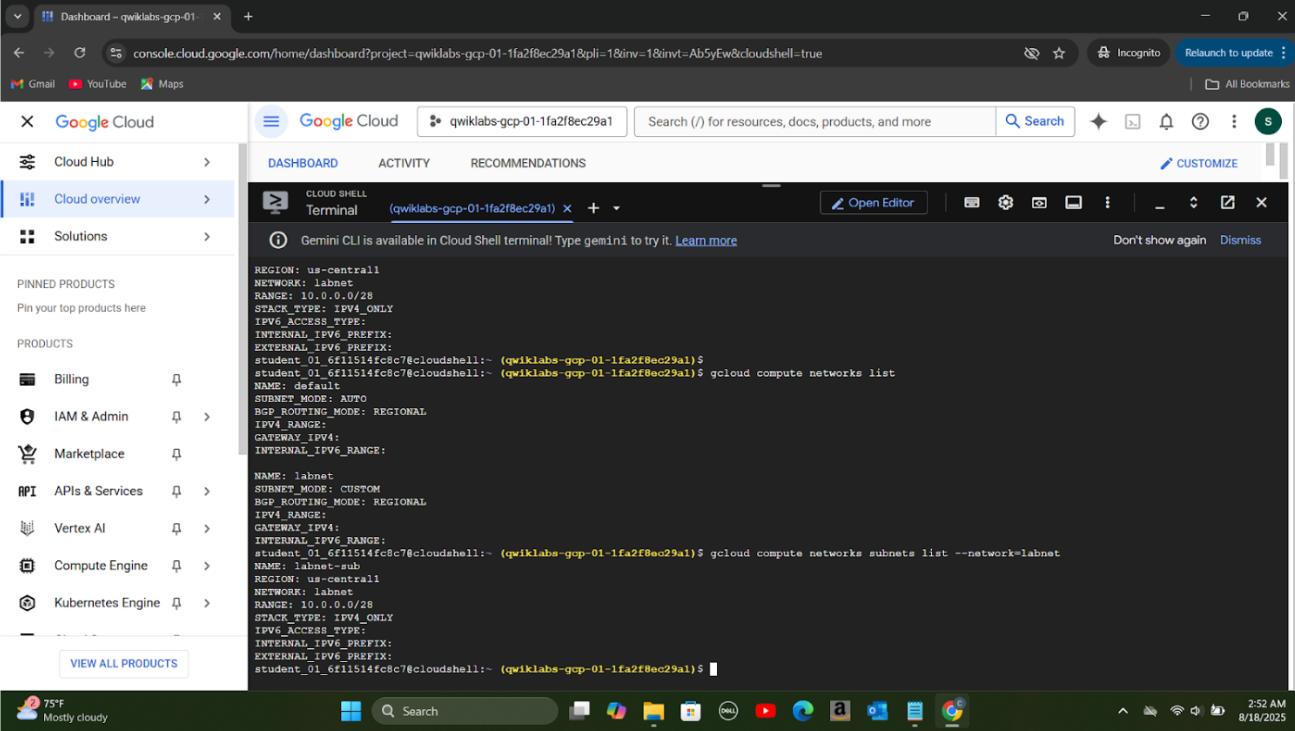Click the hamburger navigation menu icon
This screenshot has width=1295, height=731.
pyautogui.click(x=271, y=122)
